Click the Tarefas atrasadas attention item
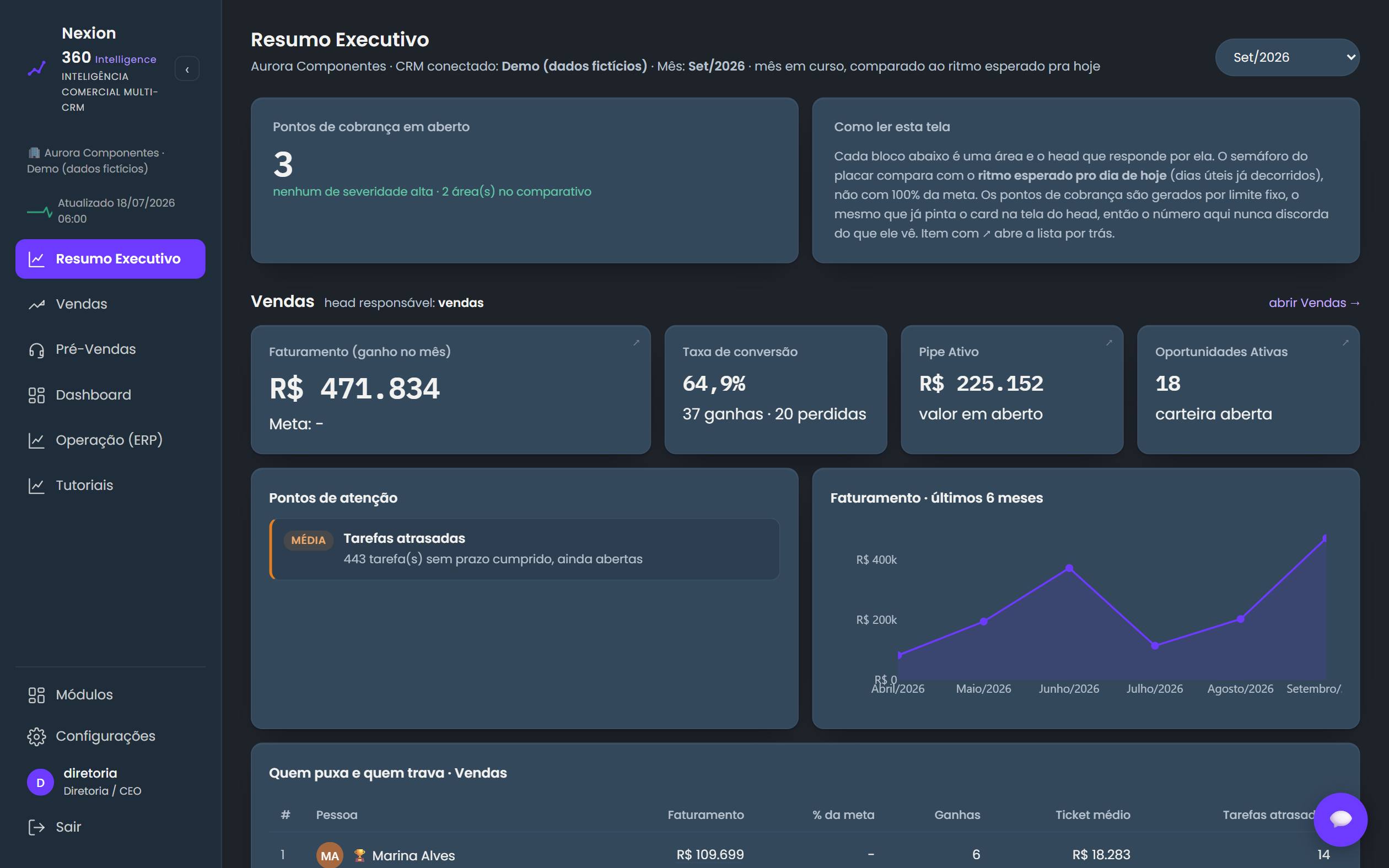The image size is (1389, 868). tap(524, 549)
